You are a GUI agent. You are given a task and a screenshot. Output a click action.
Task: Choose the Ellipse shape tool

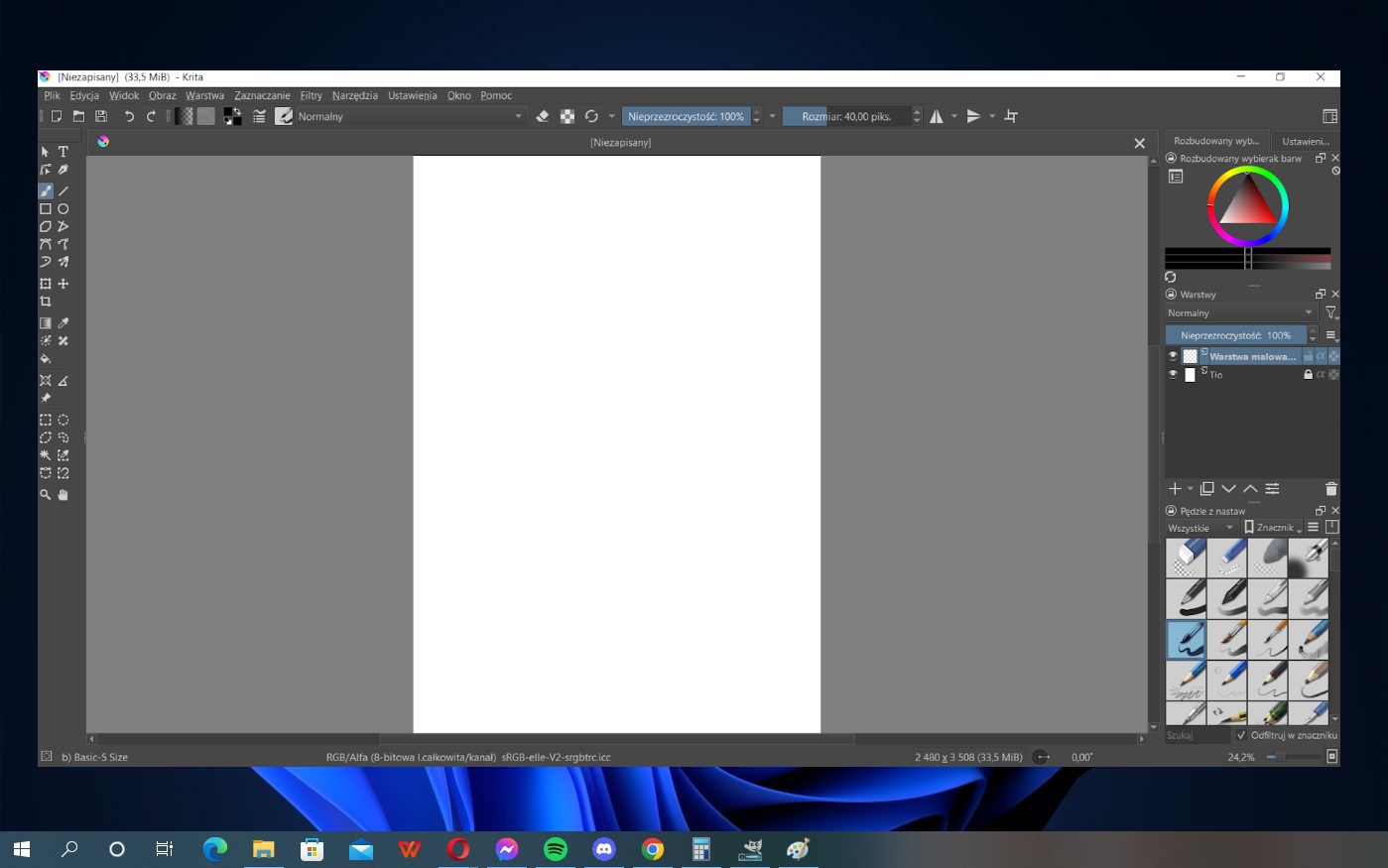click(x=63, y=209)
